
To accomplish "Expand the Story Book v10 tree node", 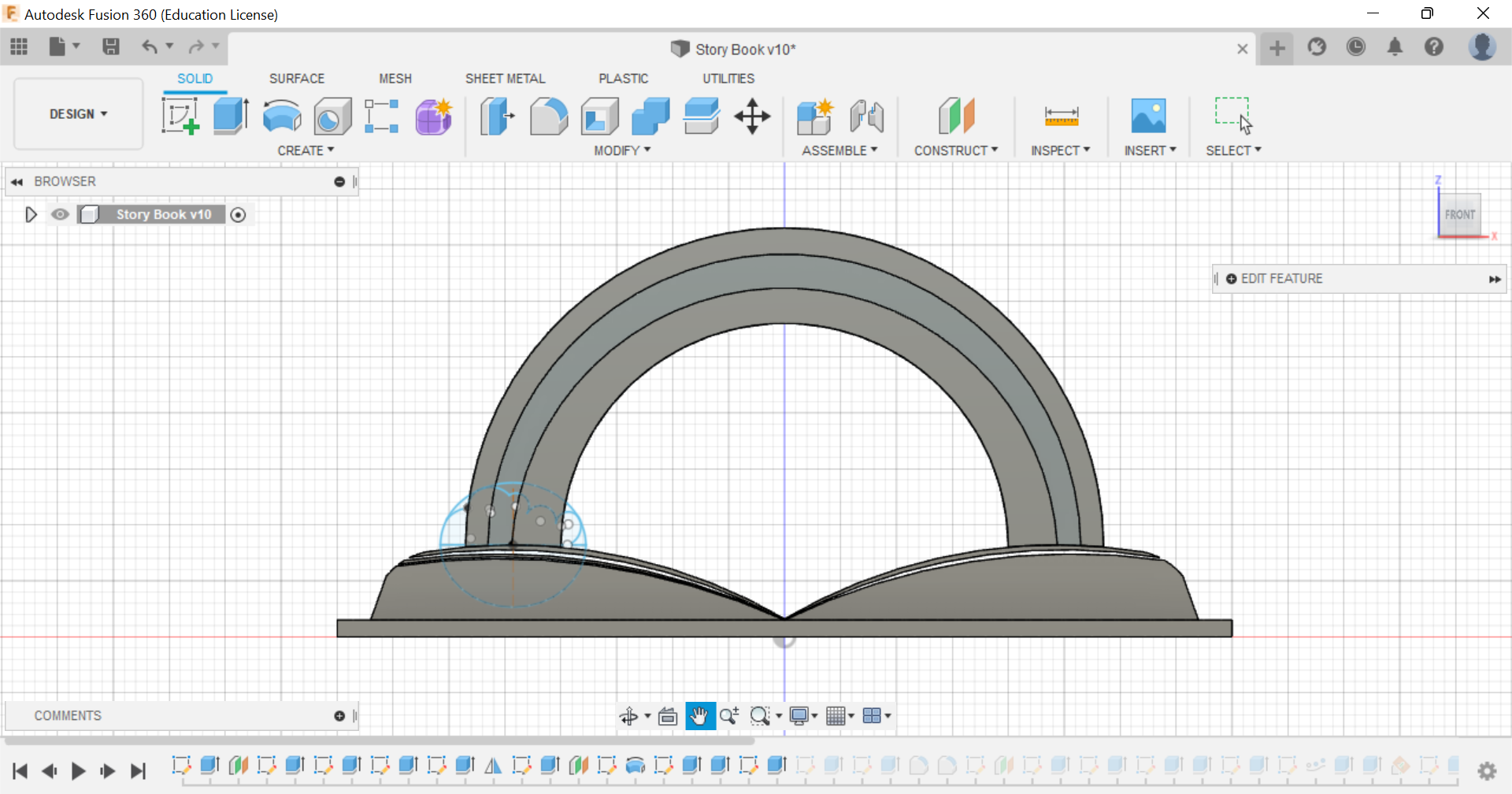I will click(31, 214).
